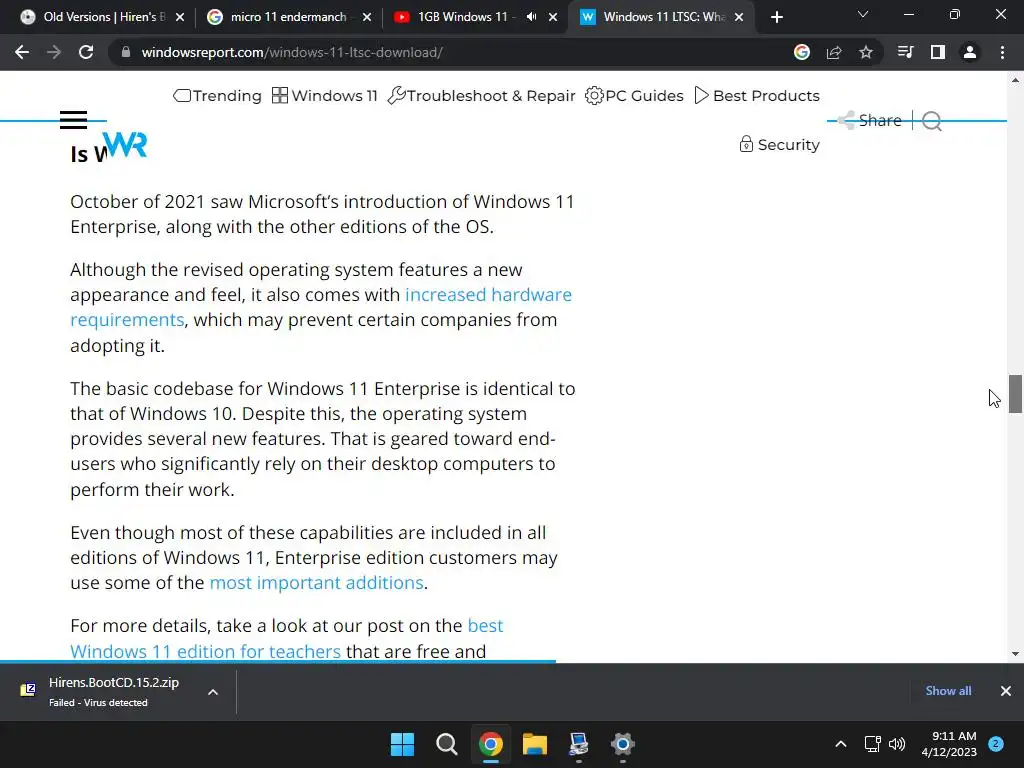This screenshot has width=1024, height=768.
Task: Bookmark this tab with the star
Action: coord(866,52)
